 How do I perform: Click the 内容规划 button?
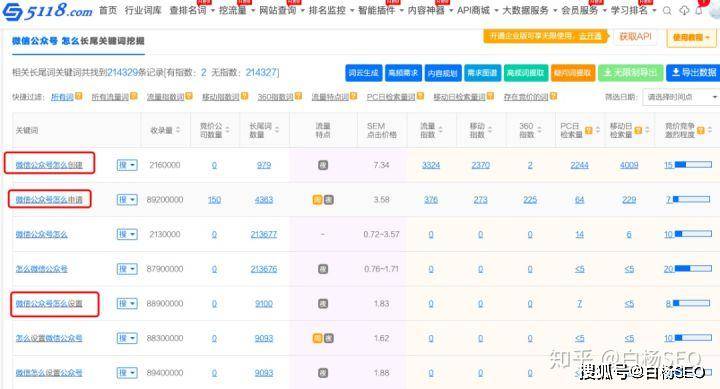pos(443,73)
